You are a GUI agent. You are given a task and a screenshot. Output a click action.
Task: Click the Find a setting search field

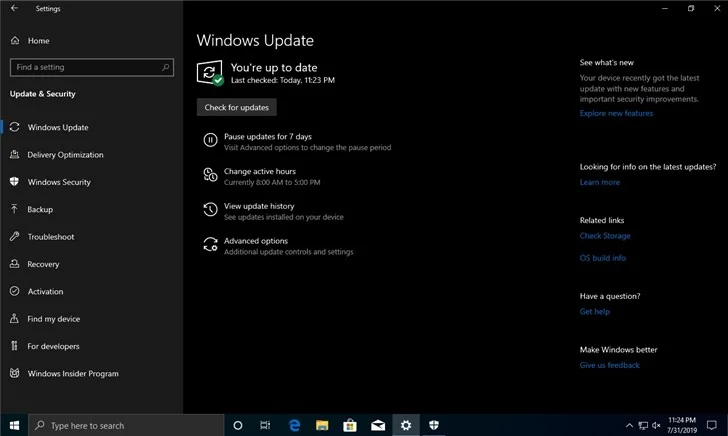(x=92, y=67)
